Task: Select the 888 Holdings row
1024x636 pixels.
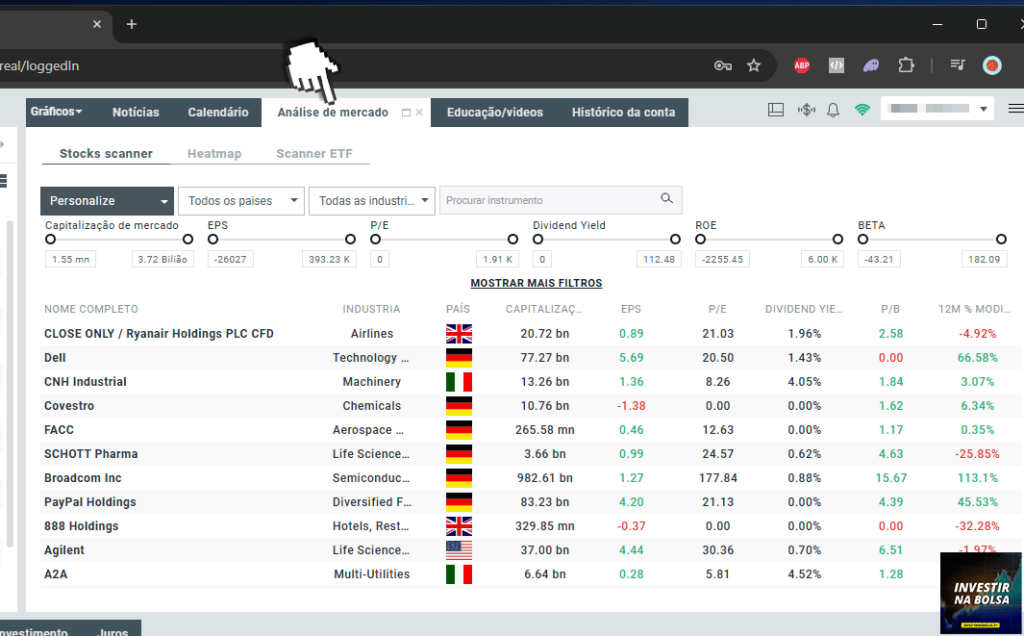Action: click(x=529, y=526)
